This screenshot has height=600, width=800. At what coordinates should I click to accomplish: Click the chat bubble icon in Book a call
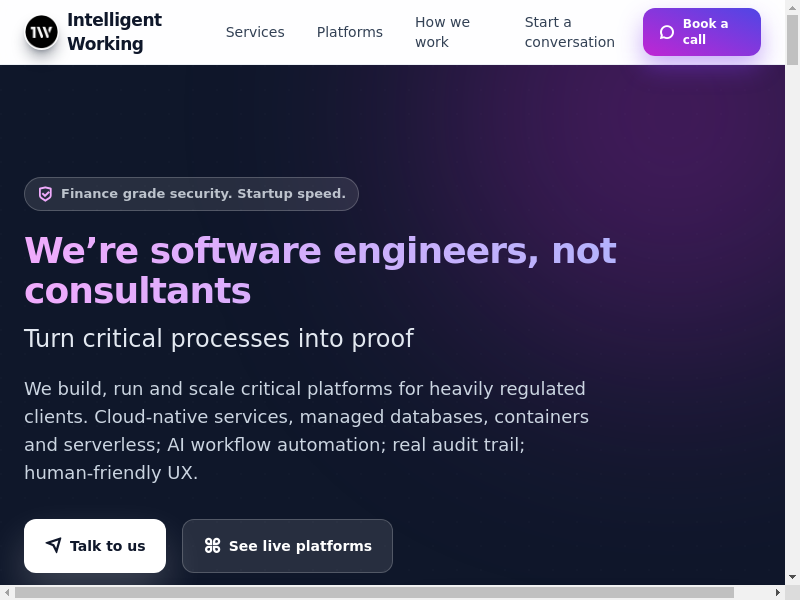(x=667, y=32)
